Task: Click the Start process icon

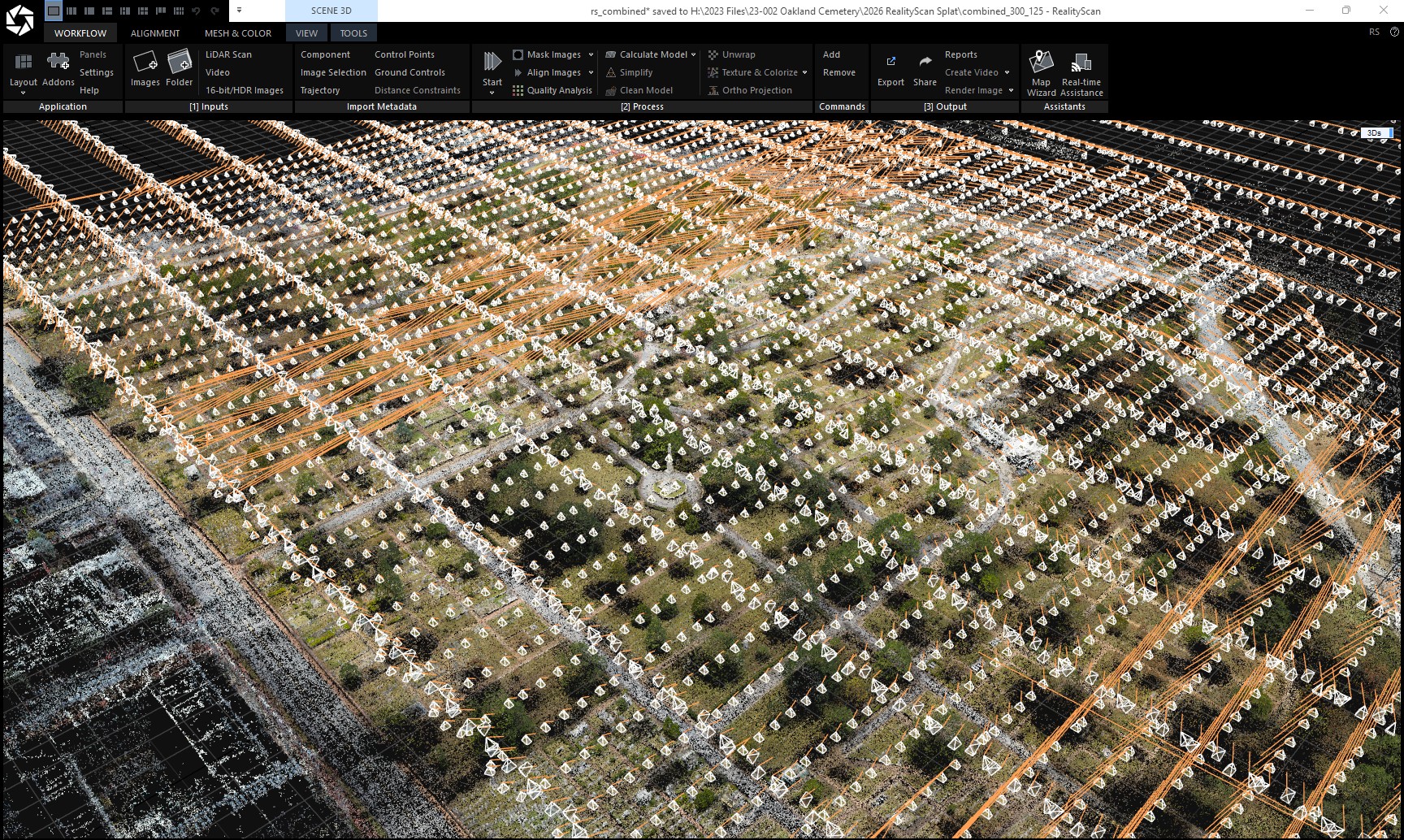Action: [492, 62]
